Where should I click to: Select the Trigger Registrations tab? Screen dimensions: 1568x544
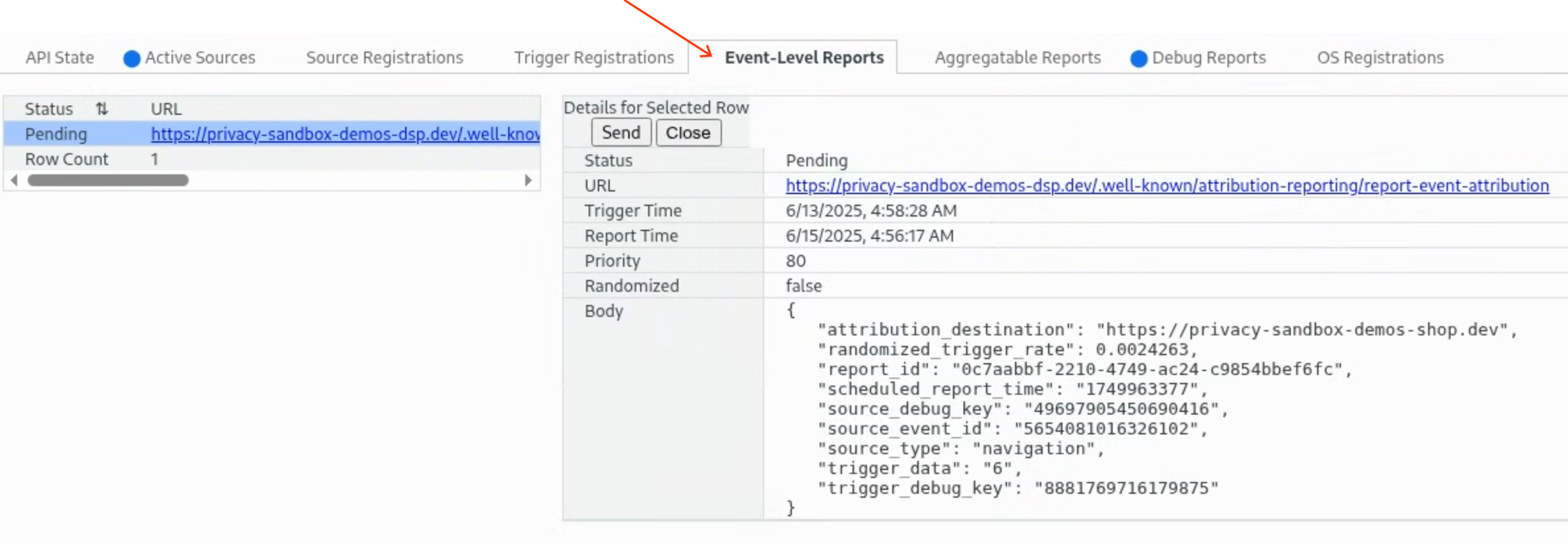pos(594,57)
